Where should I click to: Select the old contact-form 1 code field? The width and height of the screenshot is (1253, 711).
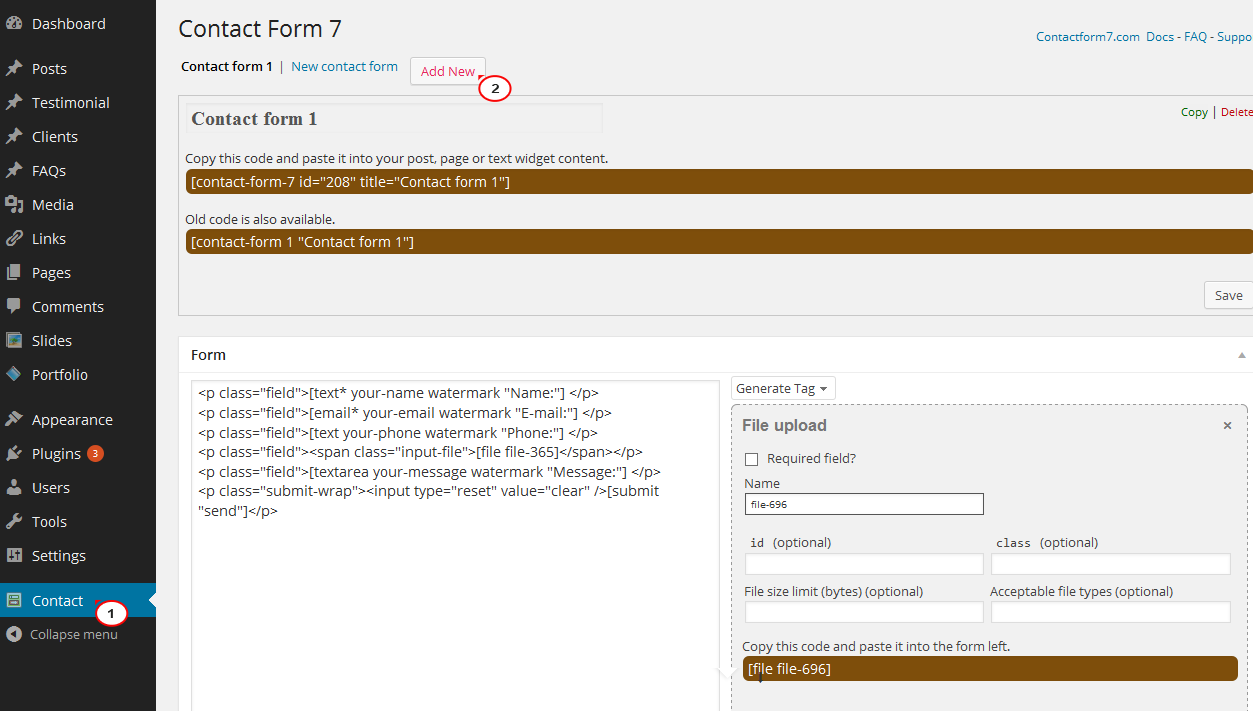[x=719, y=242]
